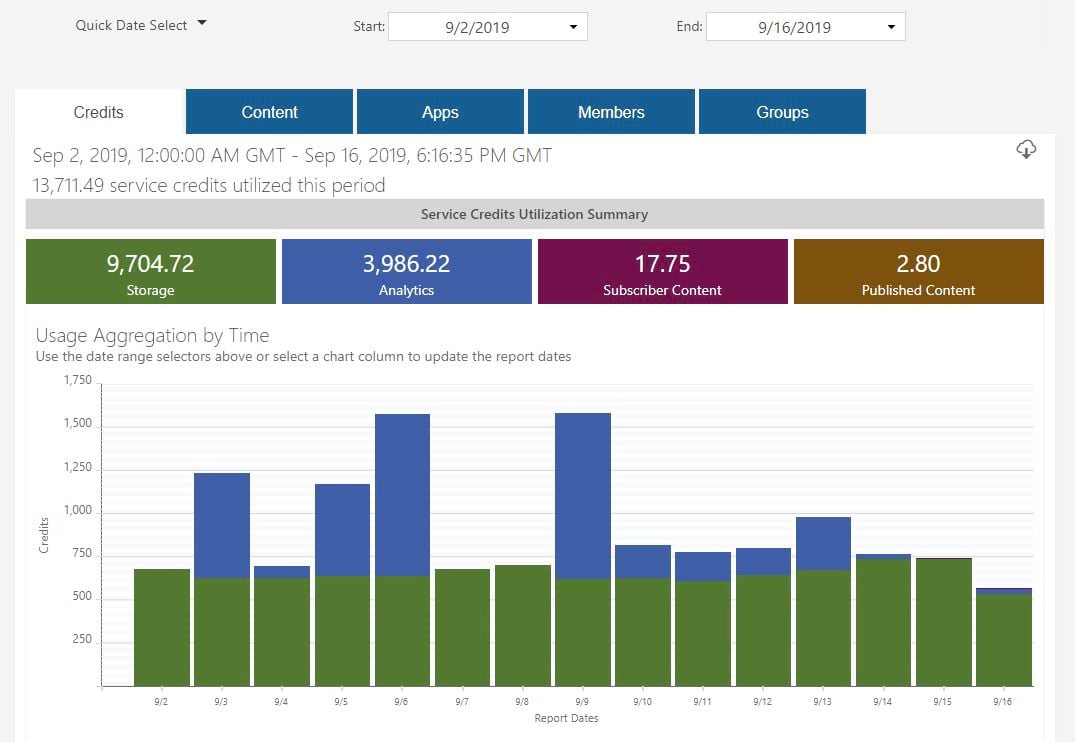This screenshot has width=1075, height=742.
Task: Click the 1,000 y-axis value
Action: pos(77,510)
